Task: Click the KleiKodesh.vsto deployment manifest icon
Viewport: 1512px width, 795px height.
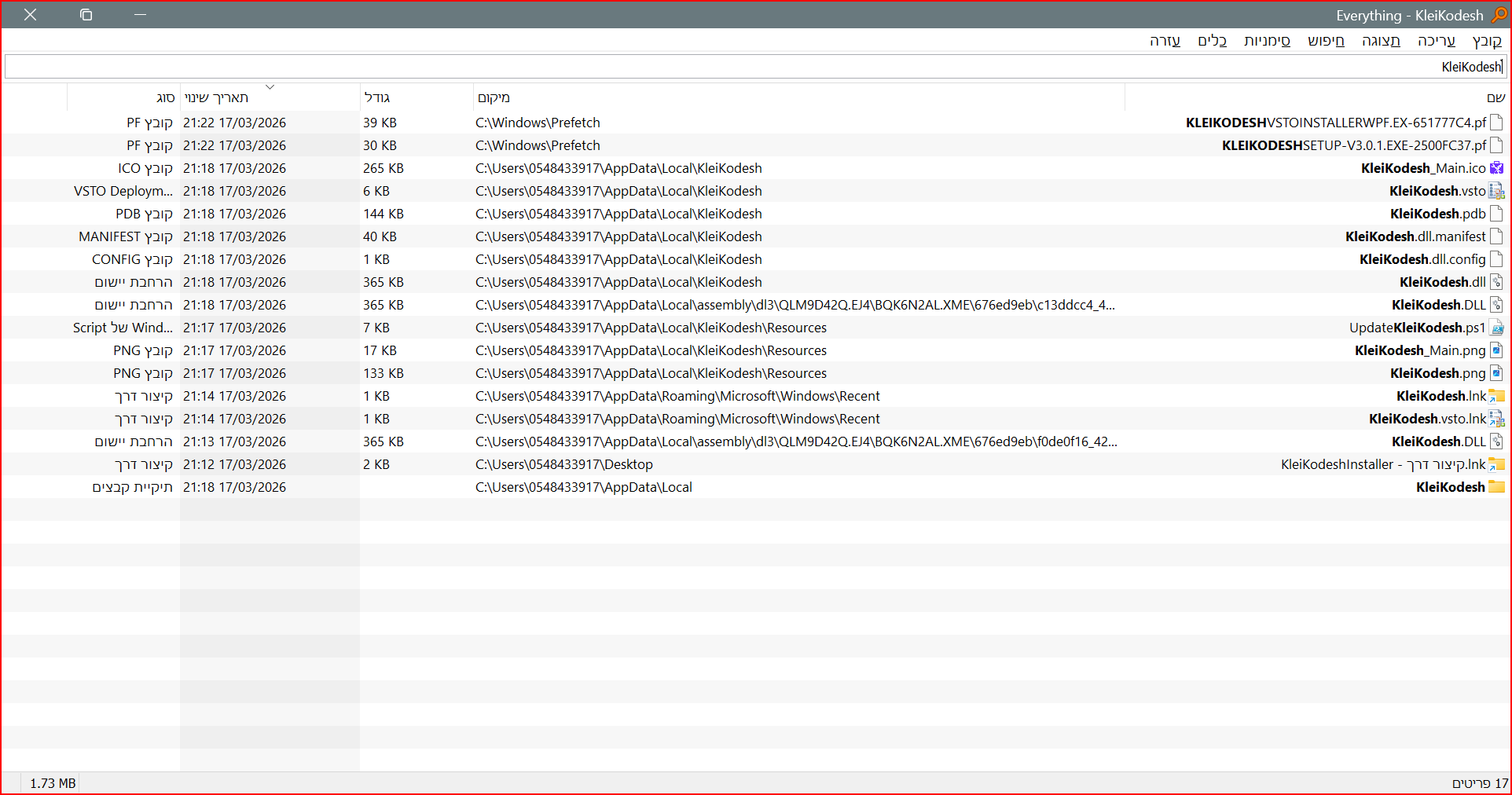Action: coord(1497,191)
